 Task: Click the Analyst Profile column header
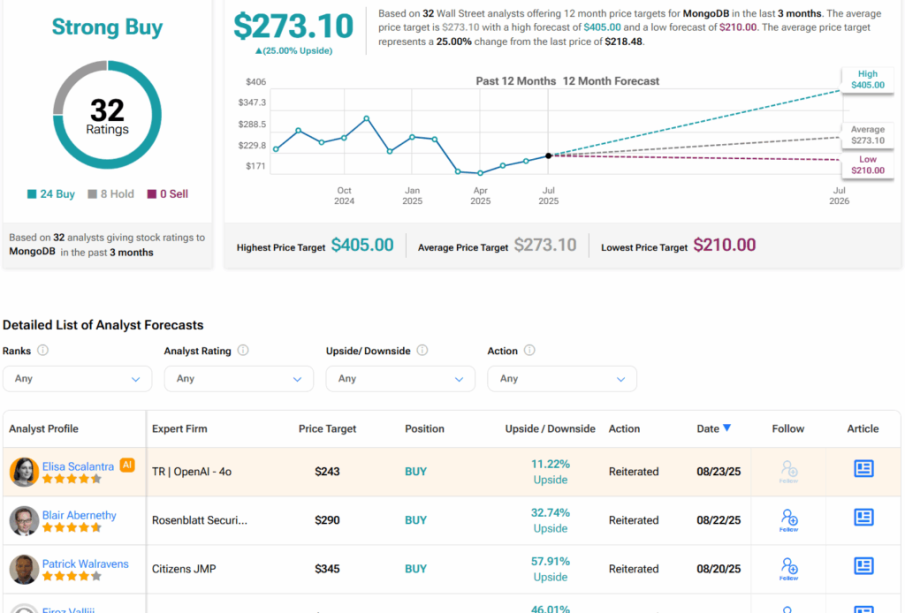tap(44, 429)
